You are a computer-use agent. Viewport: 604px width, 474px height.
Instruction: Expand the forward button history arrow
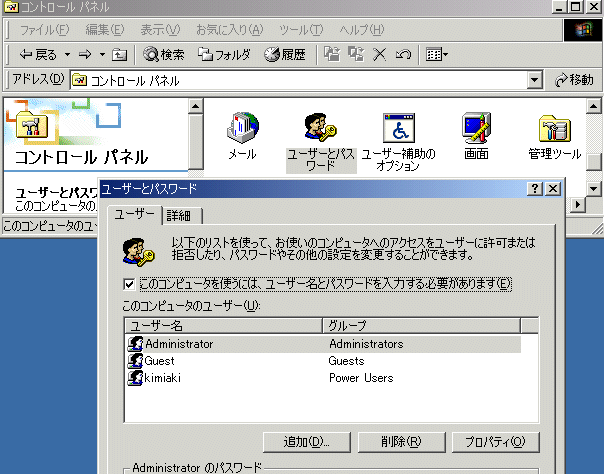click(x=102, y=55)
